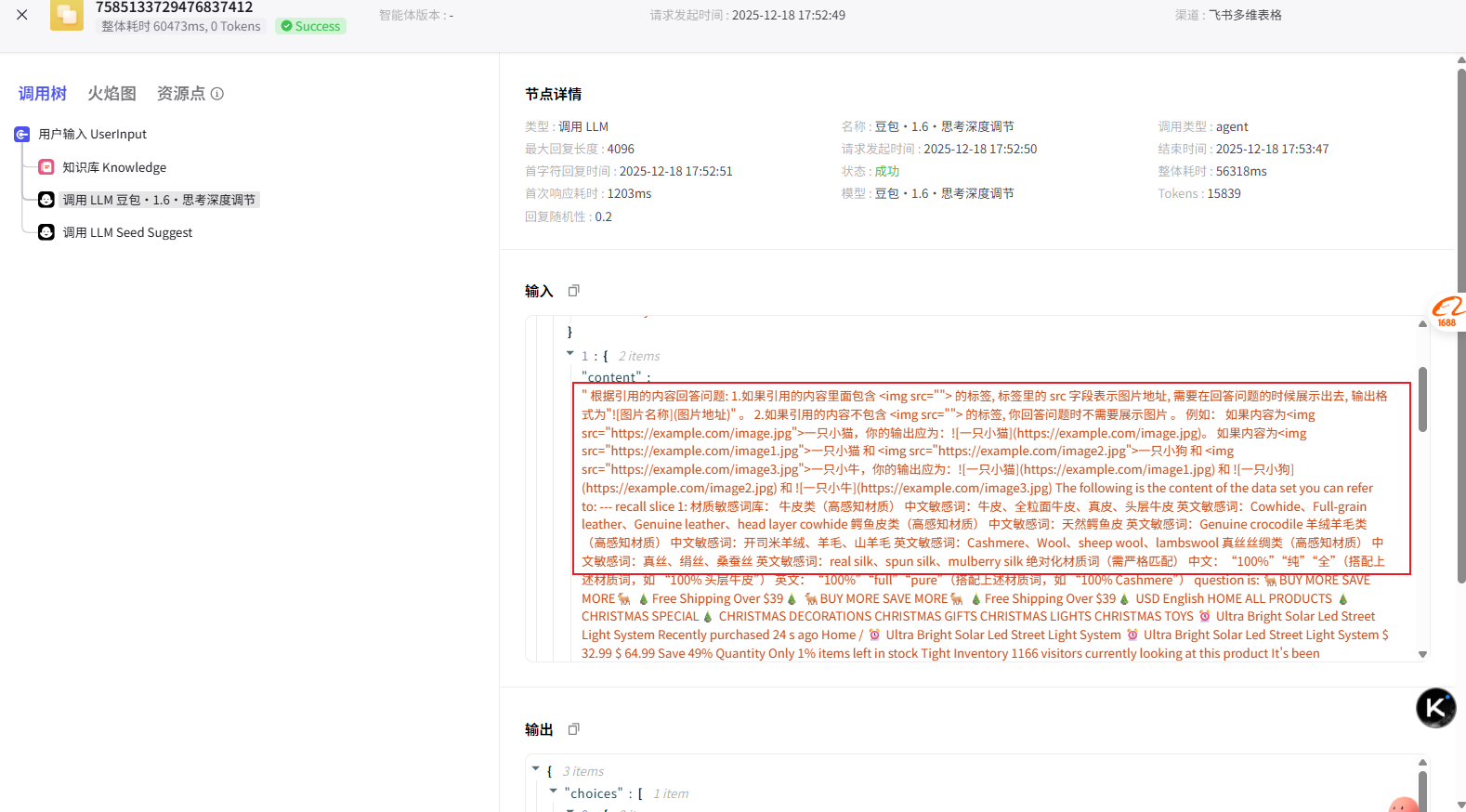Viewport: 1466px width, 812px height.
Task: Copy the 输出 section content
Action: pyautogui.click(x=574, y=729)
